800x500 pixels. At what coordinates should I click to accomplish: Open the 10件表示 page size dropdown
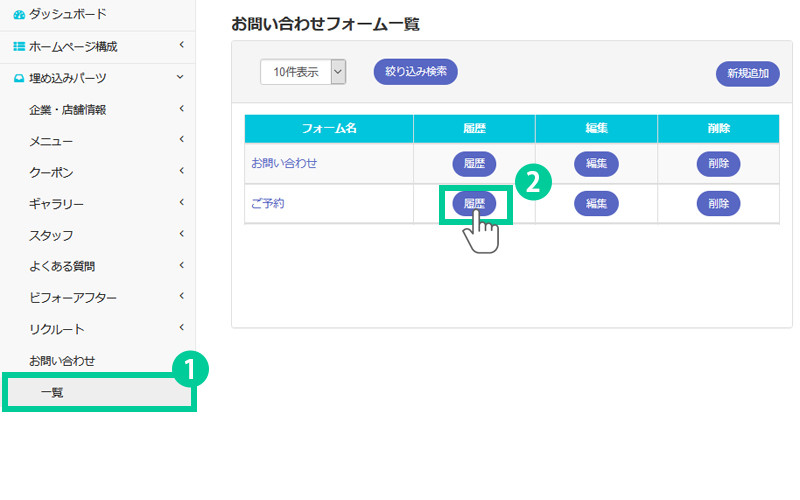click(x=303, y=72)
